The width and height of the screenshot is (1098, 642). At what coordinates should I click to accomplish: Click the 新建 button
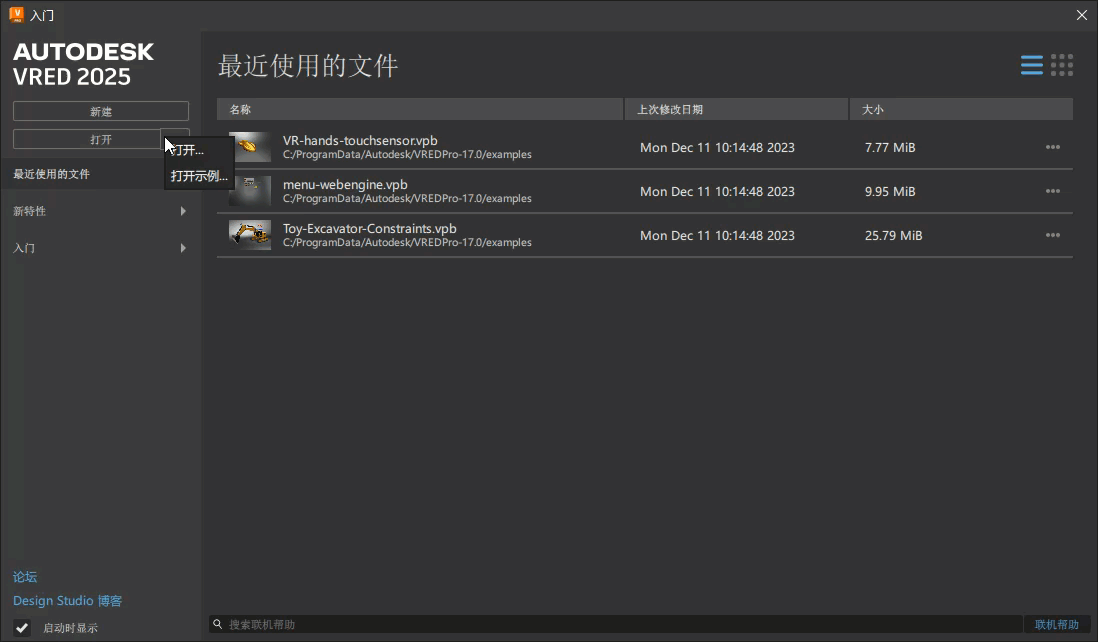[101, 111]
